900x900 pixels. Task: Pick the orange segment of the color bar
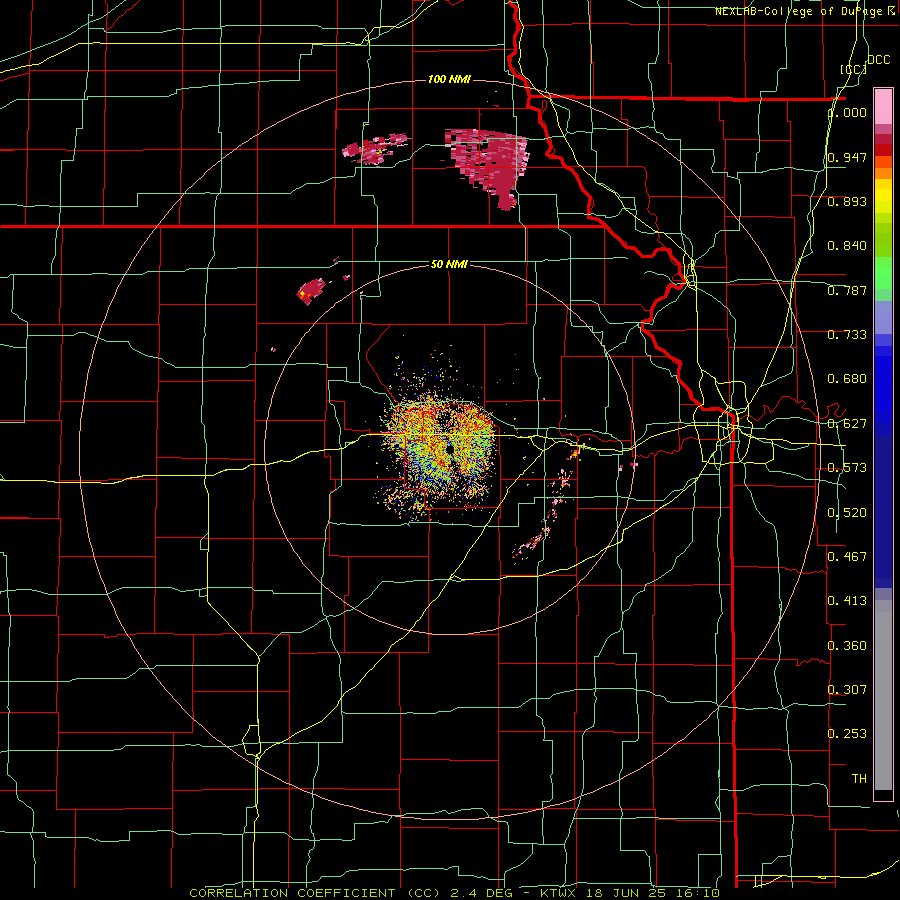883,172
